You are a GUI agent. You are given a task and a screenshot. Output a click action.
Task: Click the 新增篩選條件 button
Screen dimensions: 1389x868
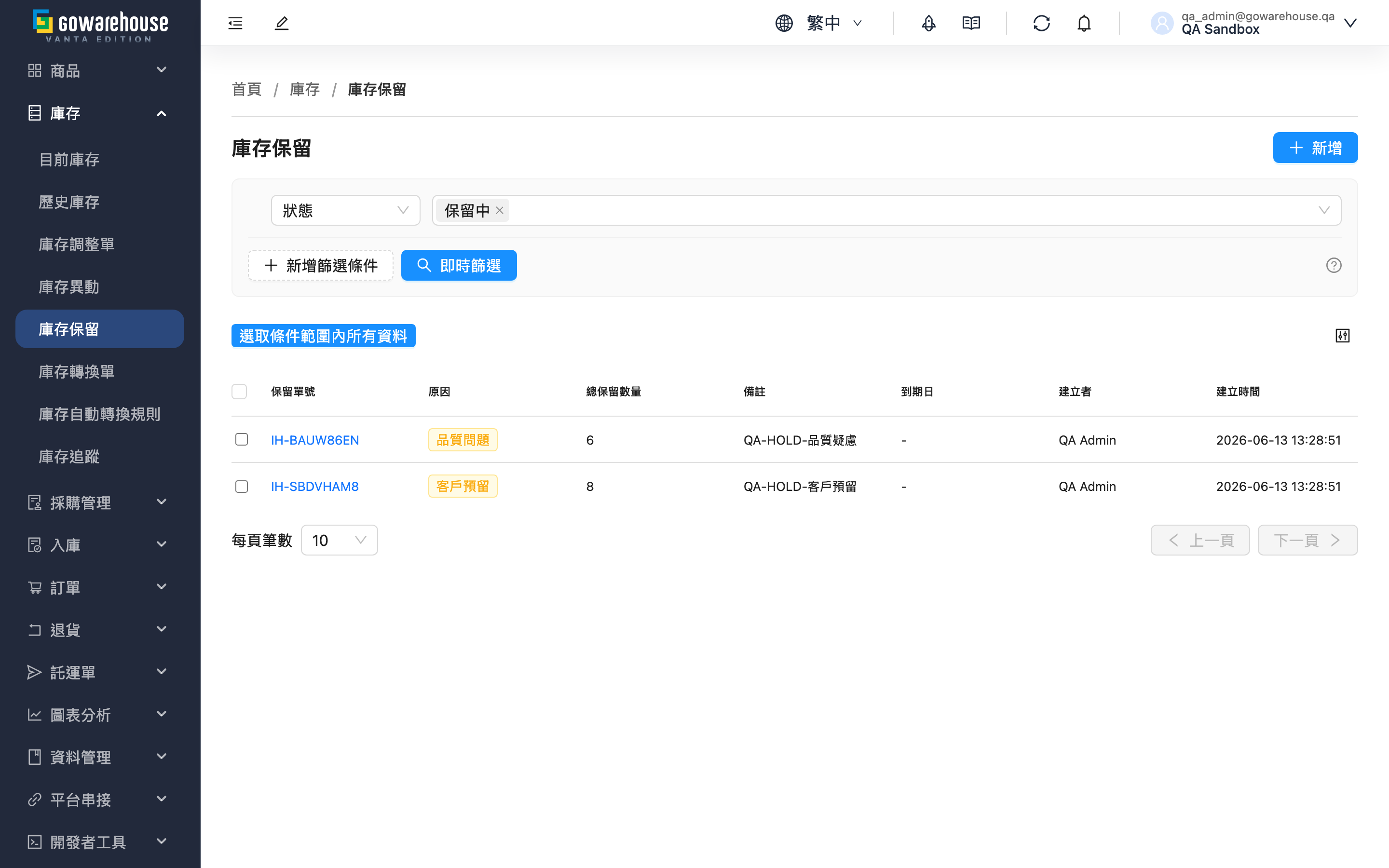(320, 265)
